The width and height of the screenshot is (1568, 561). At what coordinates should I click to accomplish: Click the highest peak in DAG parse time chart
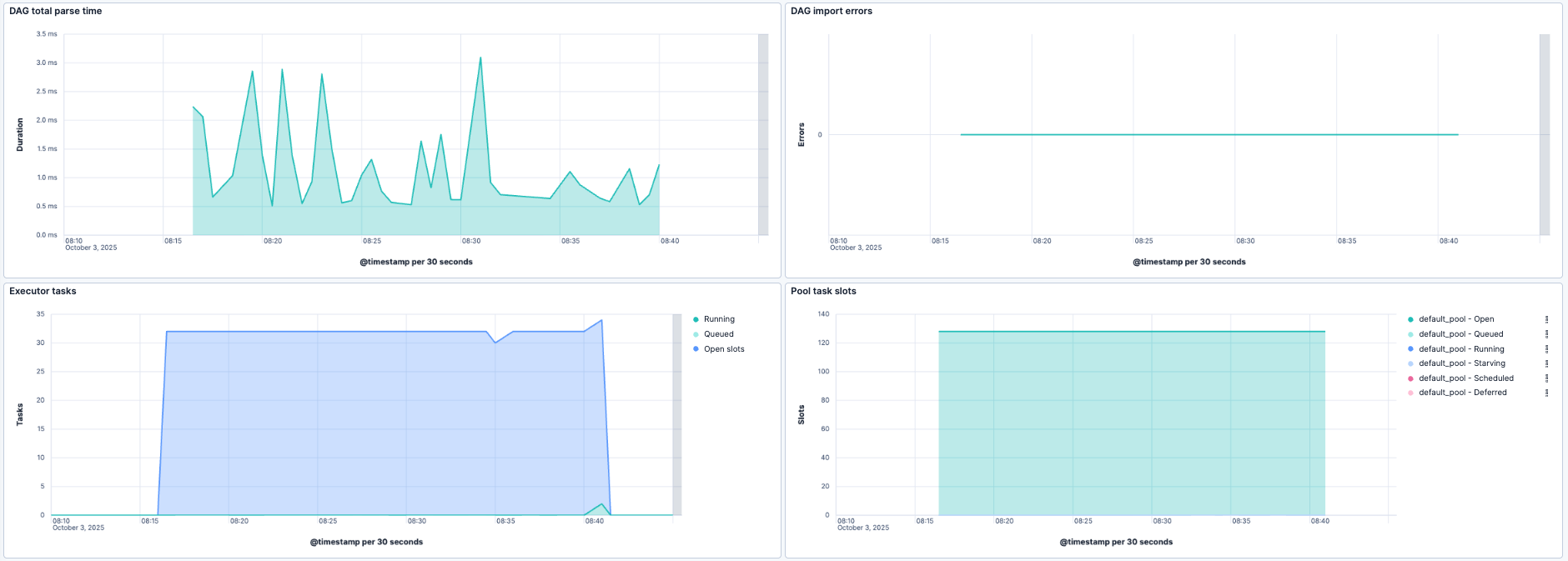pos(480,58)
